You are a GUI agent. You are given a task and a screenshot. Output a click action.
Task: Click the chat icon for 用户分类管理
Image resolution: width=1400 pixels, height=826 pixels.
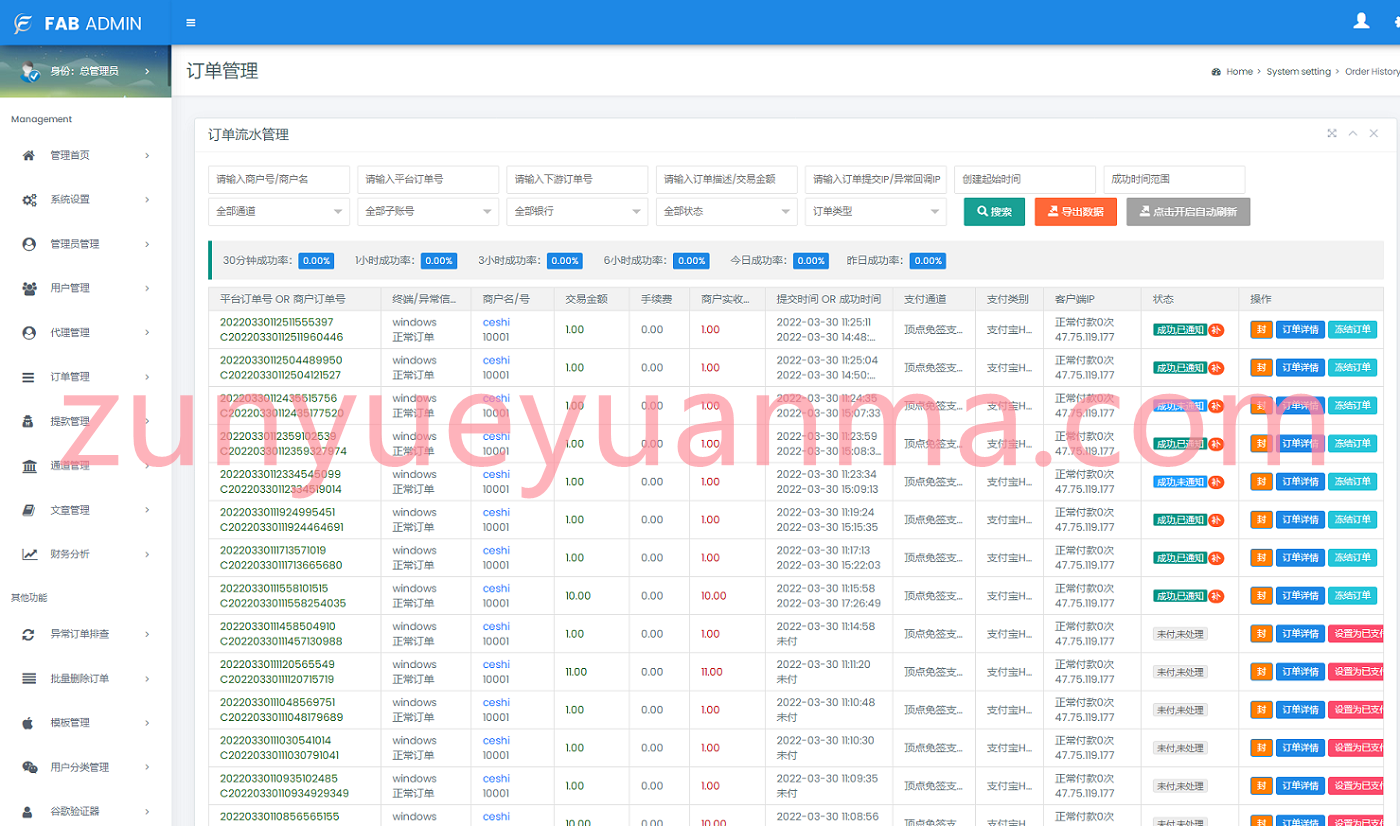(x=29, y=767)
